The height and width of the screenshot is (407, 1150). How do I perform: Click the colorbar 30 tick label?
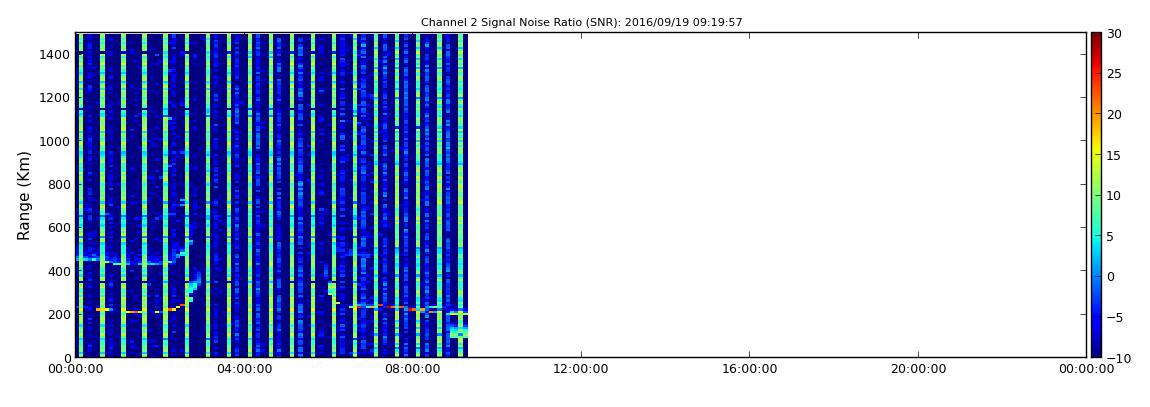(1115, 34)
